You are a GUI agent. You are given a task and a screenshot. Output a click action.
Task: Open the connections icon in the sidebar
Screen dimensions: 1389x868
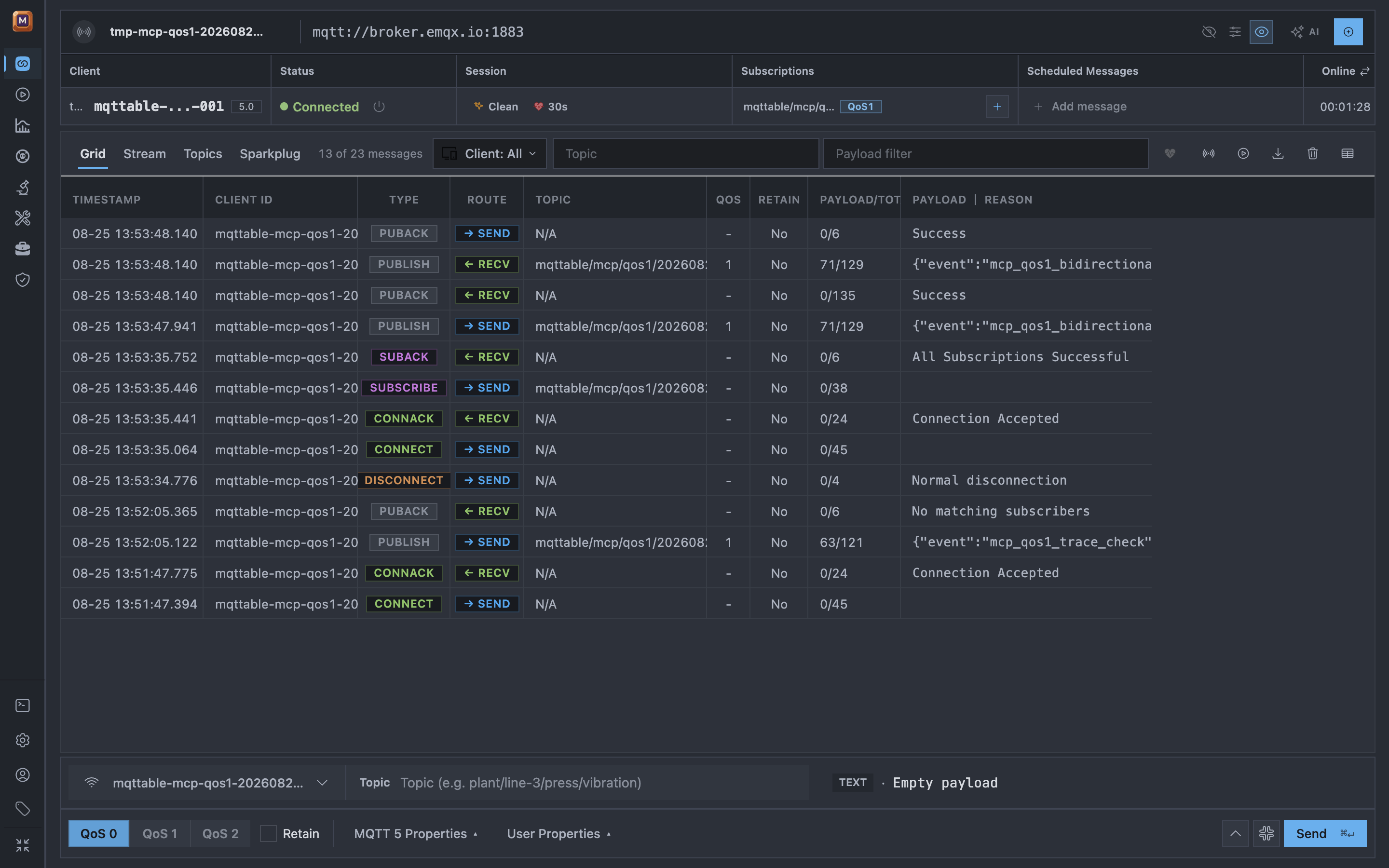[22, 64]
